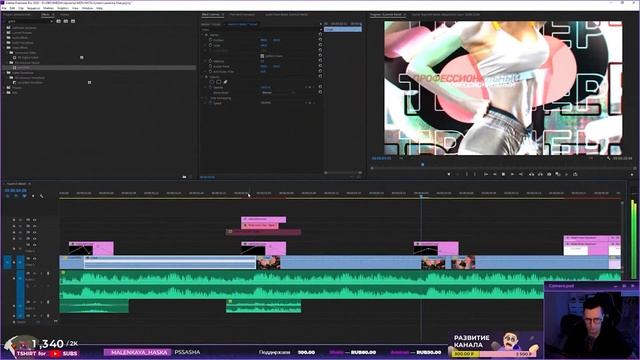Collapse the Motion section in Effect Controls

point(203,35)
